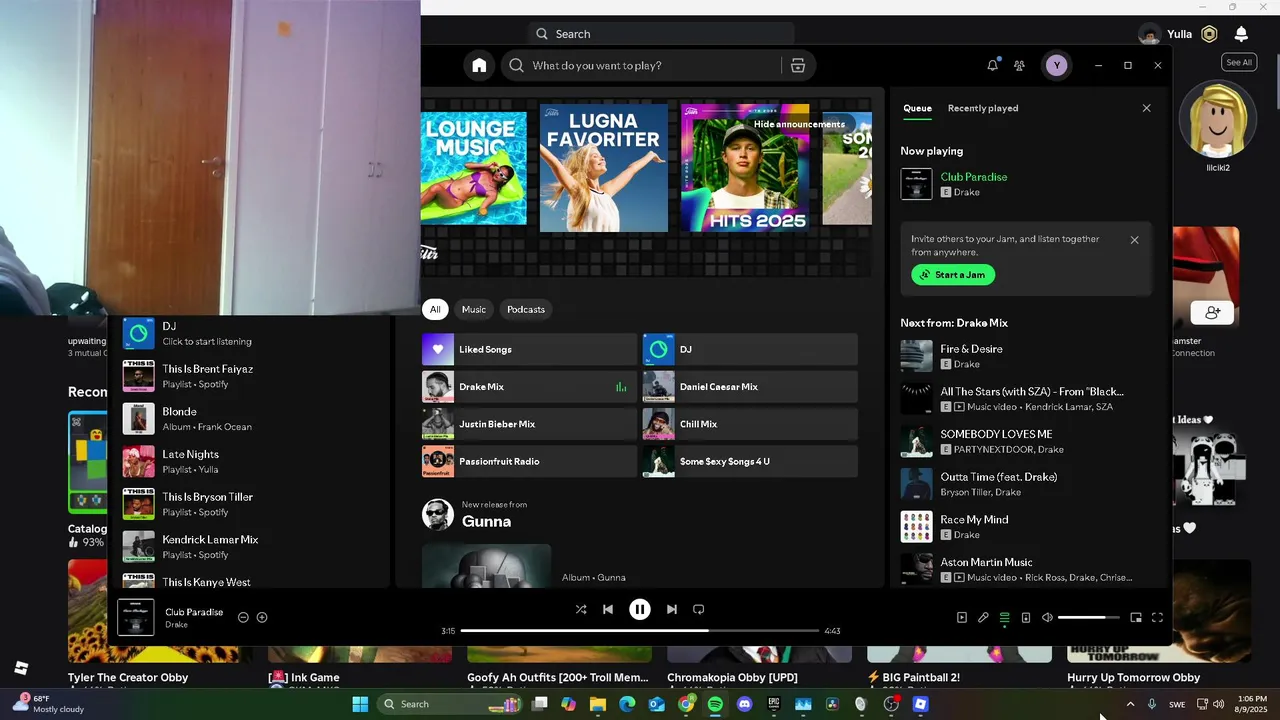Select the Queue tab
1280x720 pixels.
click(917, 108)
